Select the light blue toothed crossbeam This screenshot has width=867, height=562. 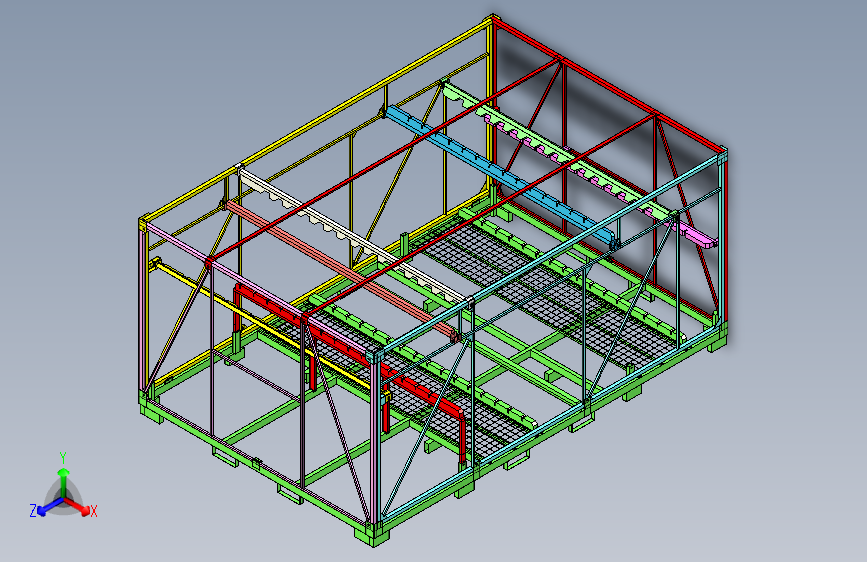(500, 176)
